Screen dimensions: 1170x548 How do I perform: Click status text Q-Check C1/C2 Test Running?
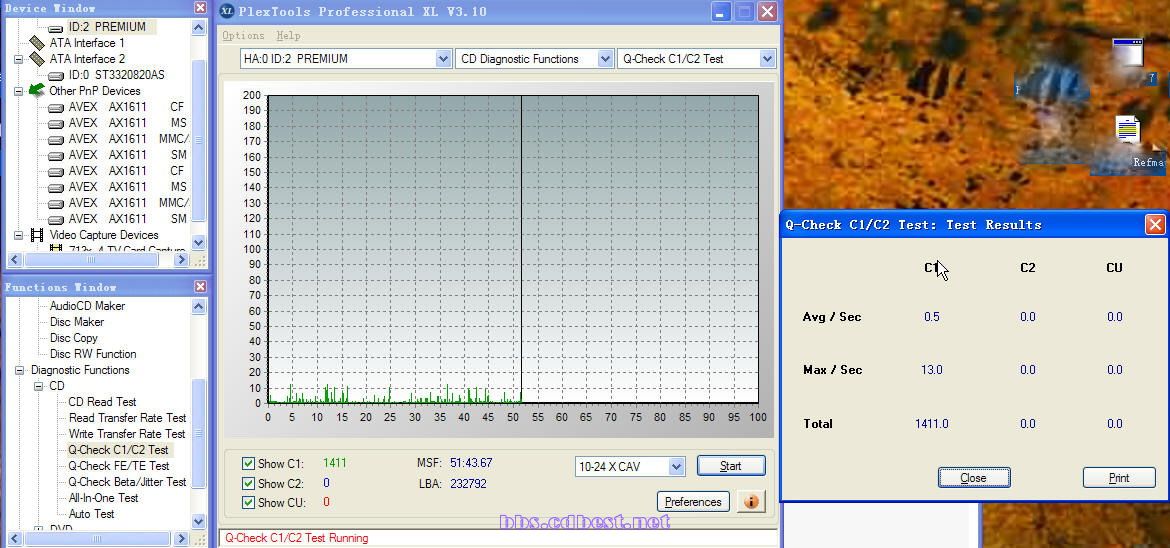tap(297, 538)
